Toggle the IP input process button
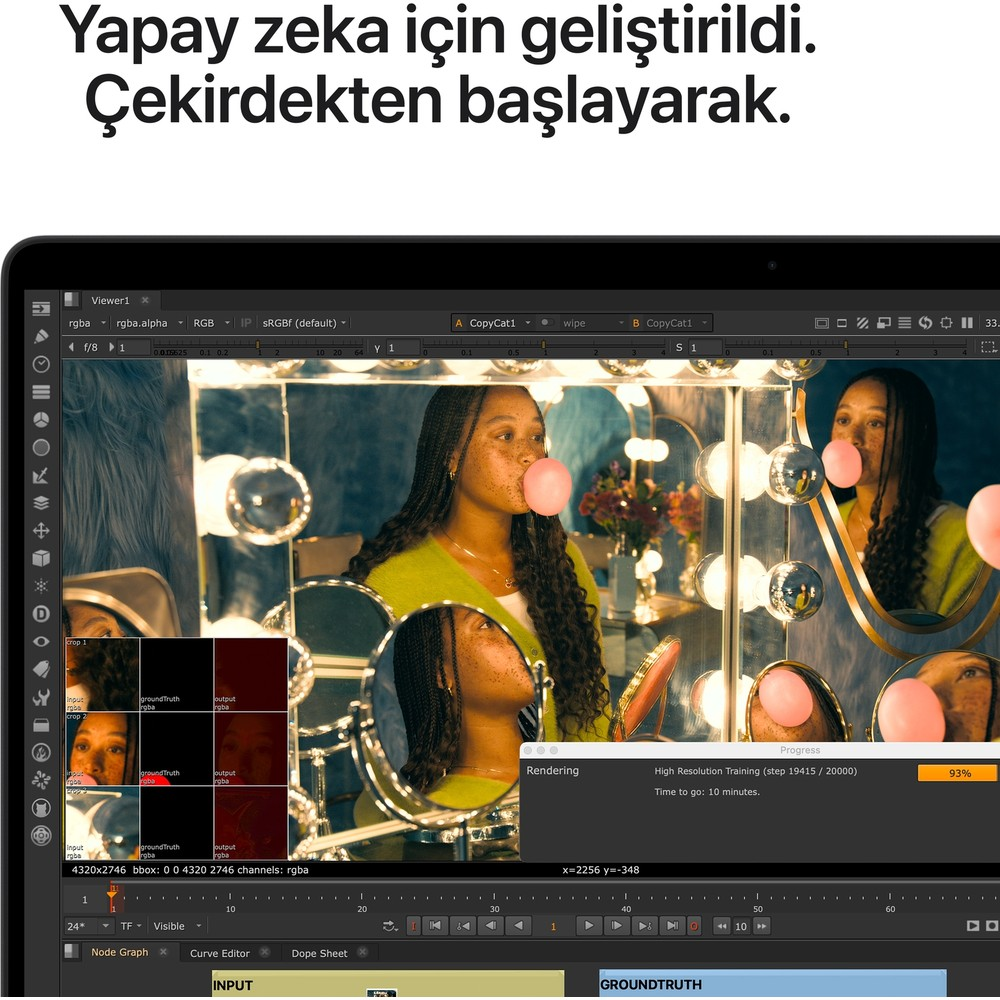 click(246, 323)
